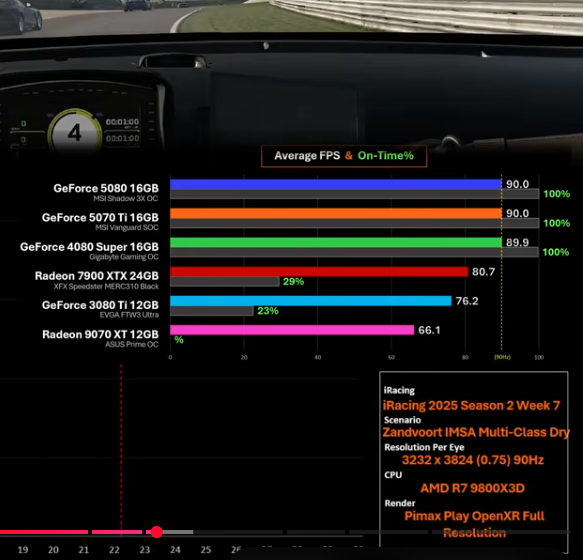Click the 29% on-time value
The width and height of the screenshot is (583, 560).
pyautogui.click(x=293, y=281)
